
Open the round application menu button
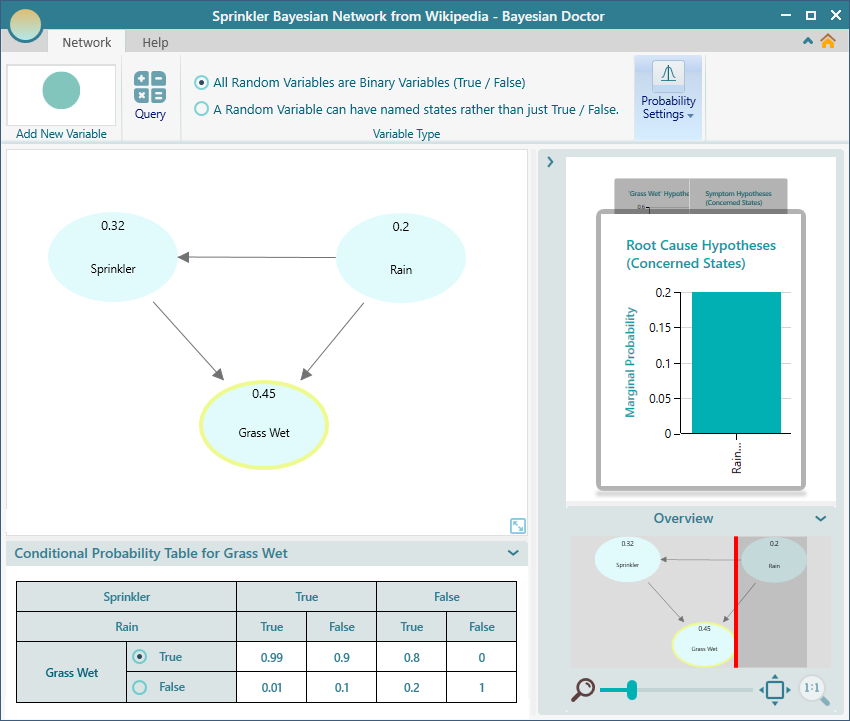25,24
